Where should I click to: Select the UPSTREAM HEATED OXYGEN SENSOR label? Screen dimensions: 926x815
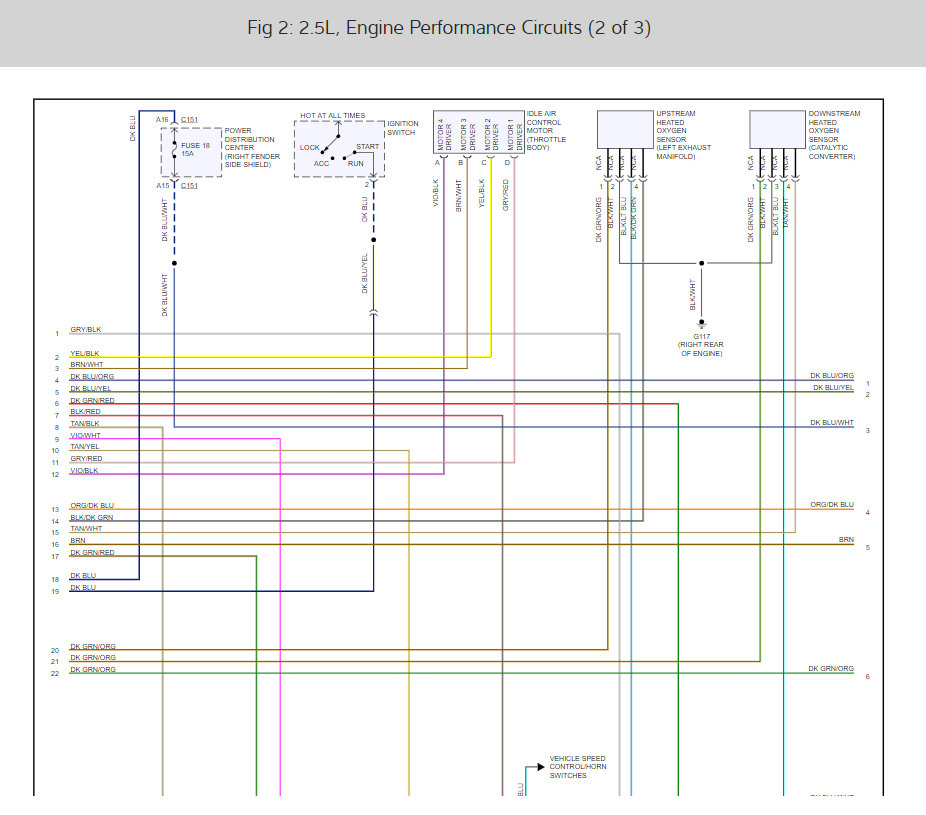[683, 135]
